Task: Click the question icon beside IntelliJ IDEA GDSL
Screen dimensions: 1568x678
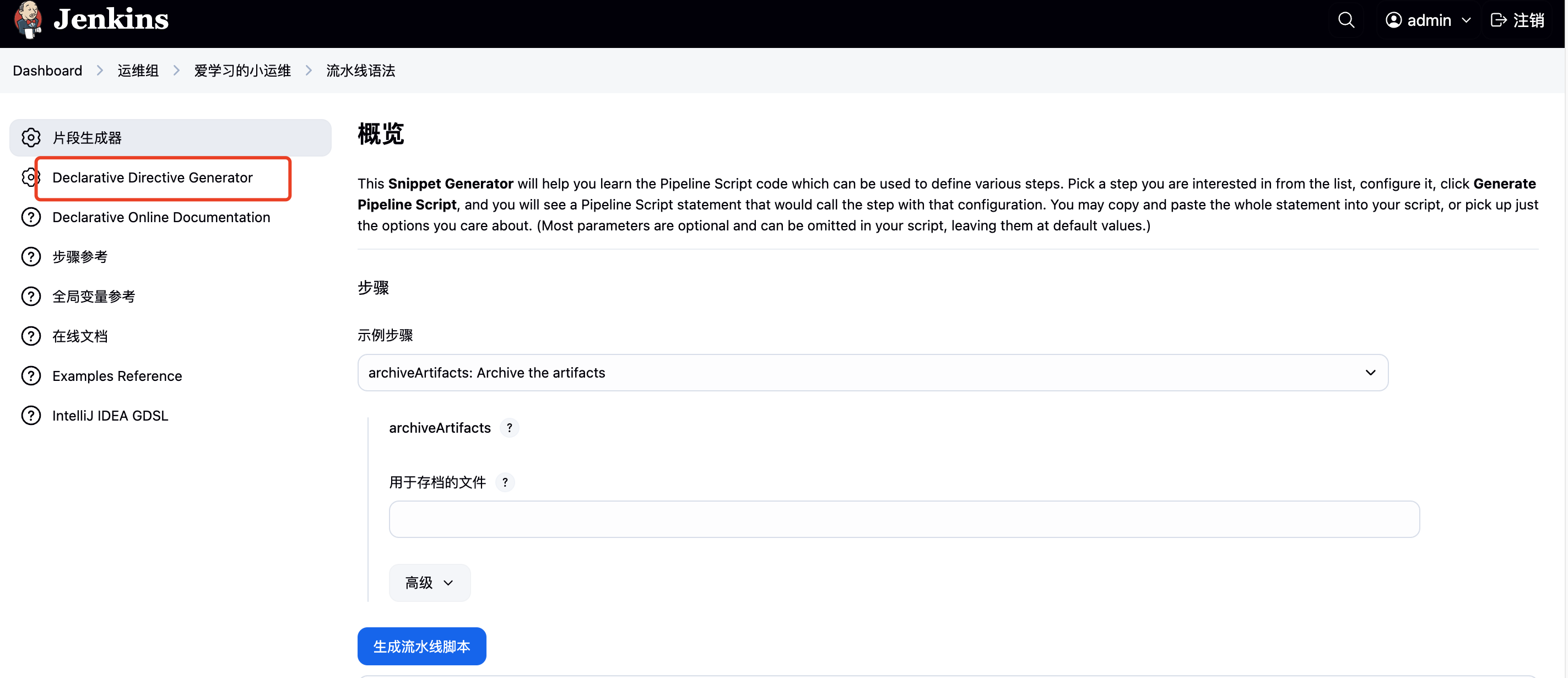Action: [31, 416]
